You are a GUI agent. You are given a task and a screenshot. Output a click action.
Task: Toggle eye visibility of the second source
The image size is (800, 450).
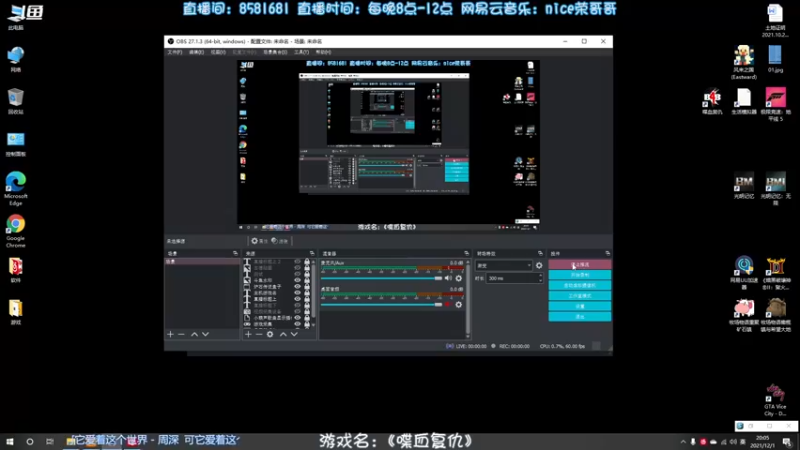click(297, 268)
